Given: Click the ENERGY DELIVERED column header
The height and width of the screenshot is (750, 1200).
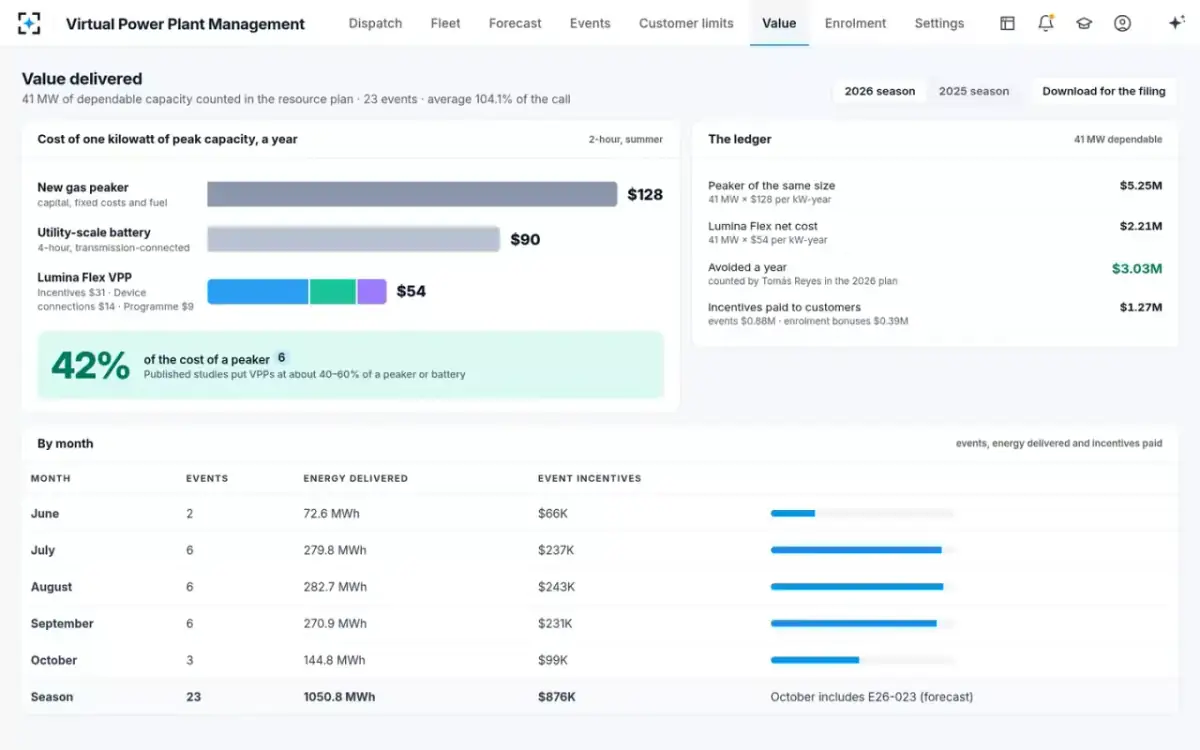Looking at the screenshot, I should tap(356, 478).
